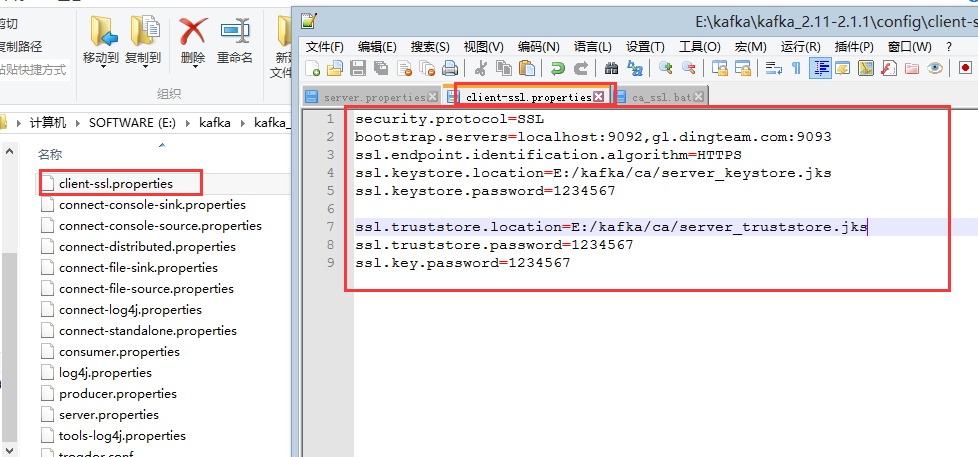Viewport: 978px width, 457px height.
Task: Open the 语言(L) menu
Action: point(593,47)
